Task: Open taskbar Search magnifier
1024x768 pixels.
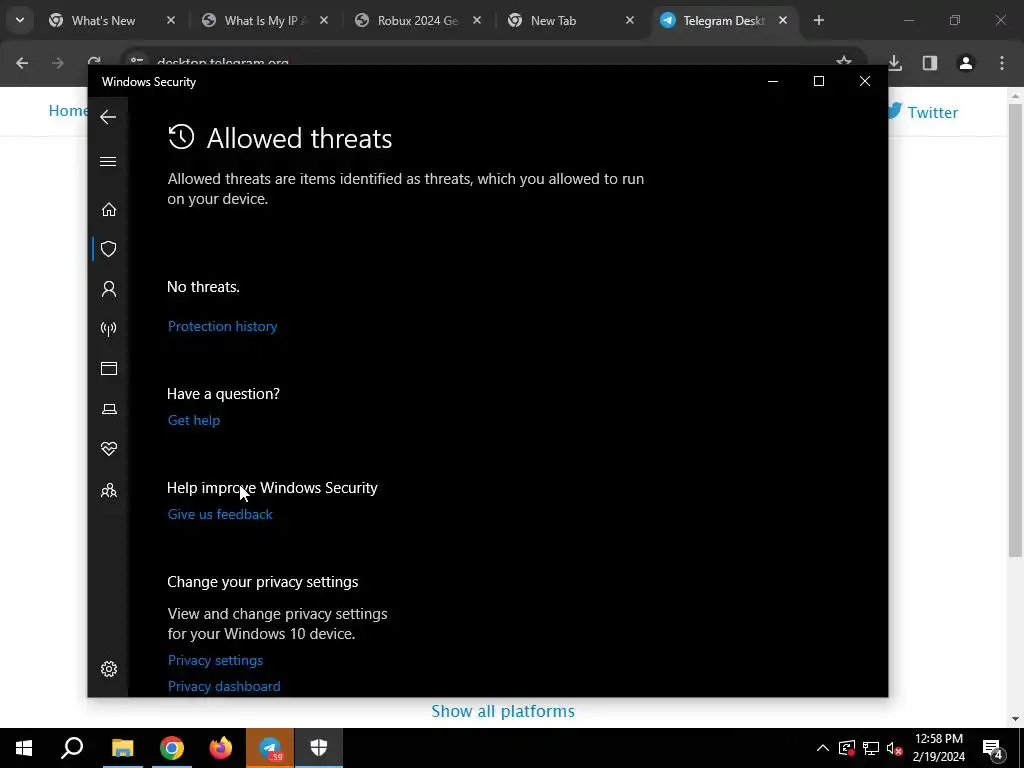Action: point(72,748)
